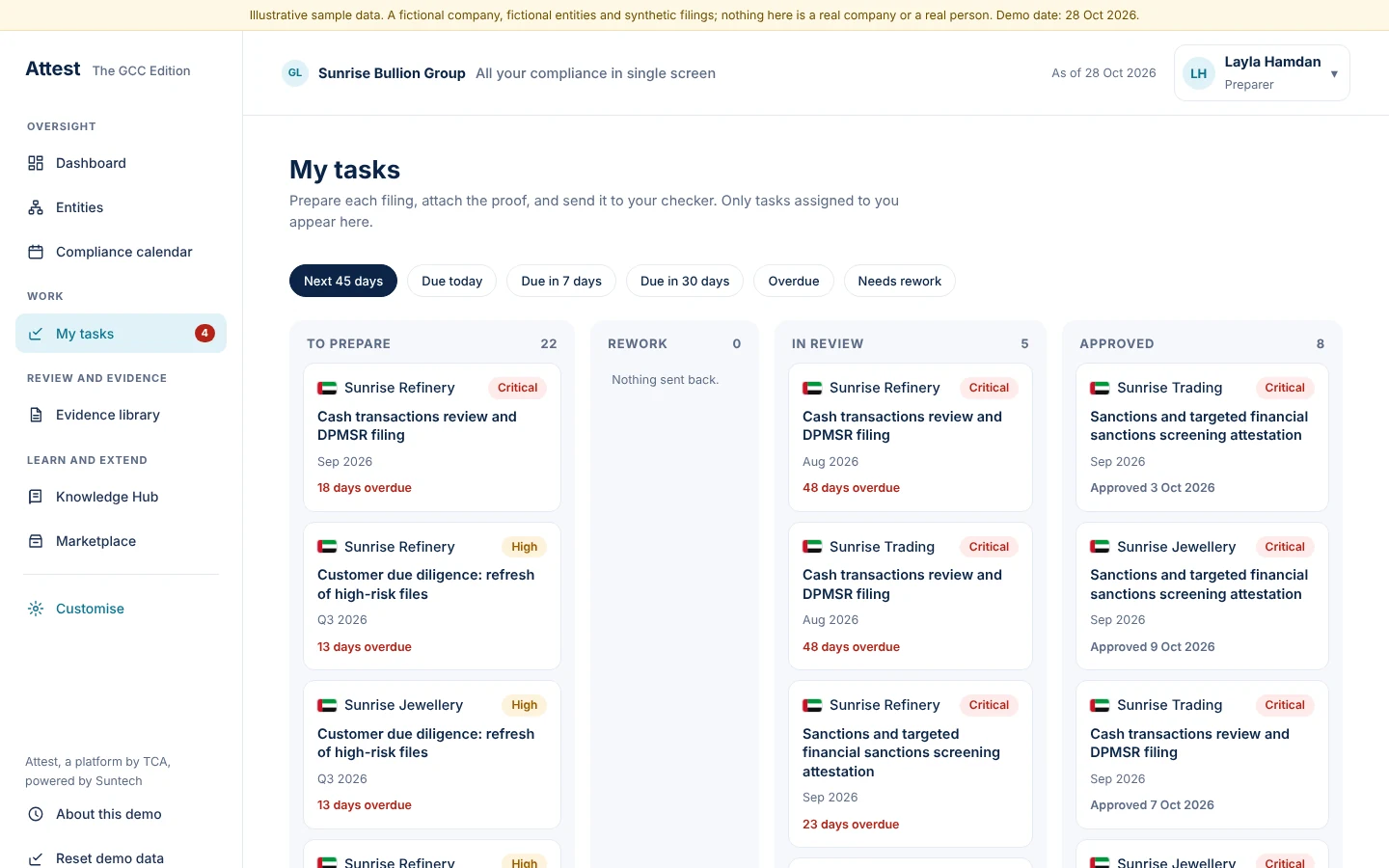Click Critical badge on 18 days overdue card
The image size is (1389, 868).
[517, 388]
